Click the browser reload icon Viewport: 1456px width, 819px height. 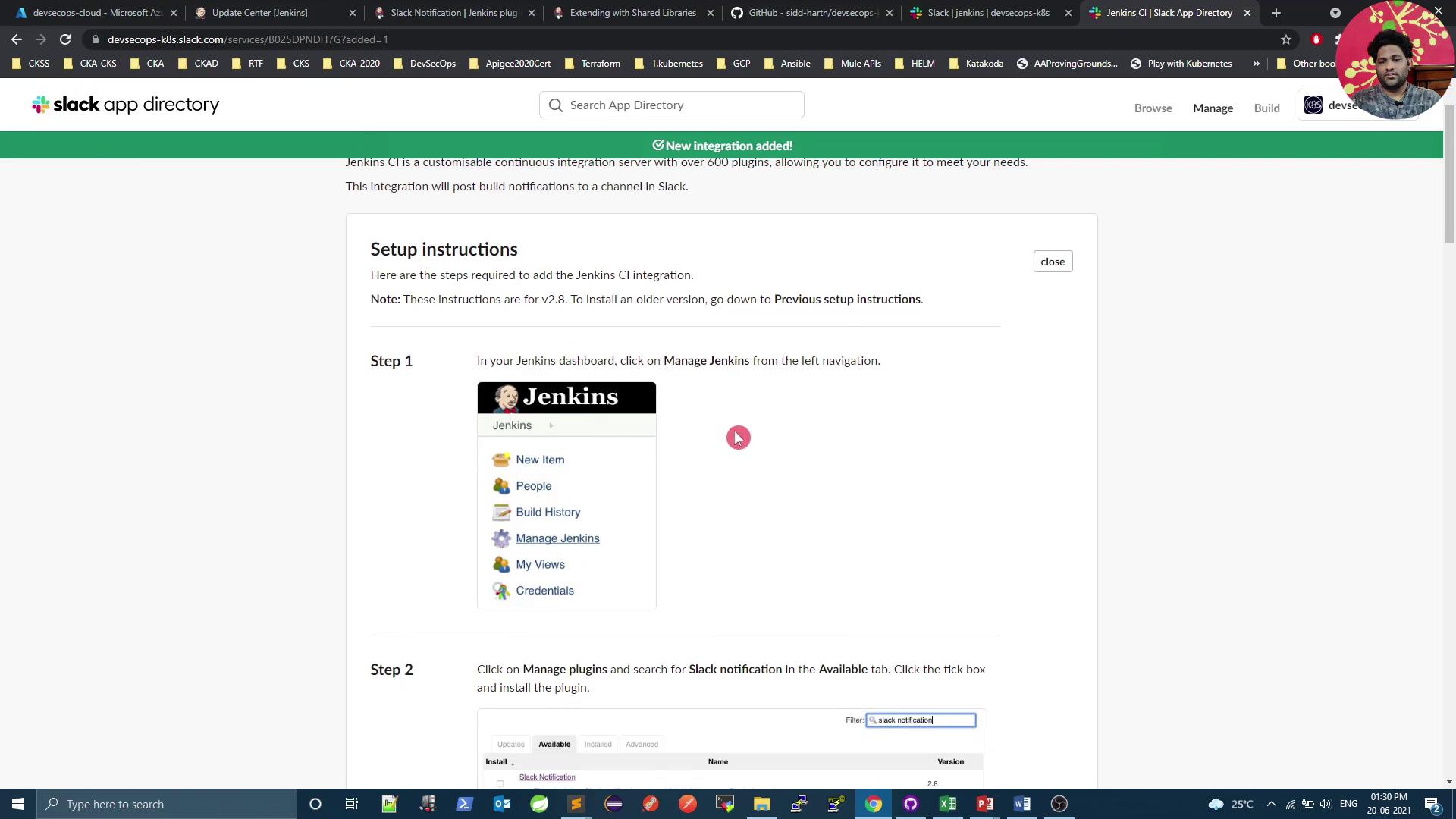pyautogui.click(x=65, y=39)
